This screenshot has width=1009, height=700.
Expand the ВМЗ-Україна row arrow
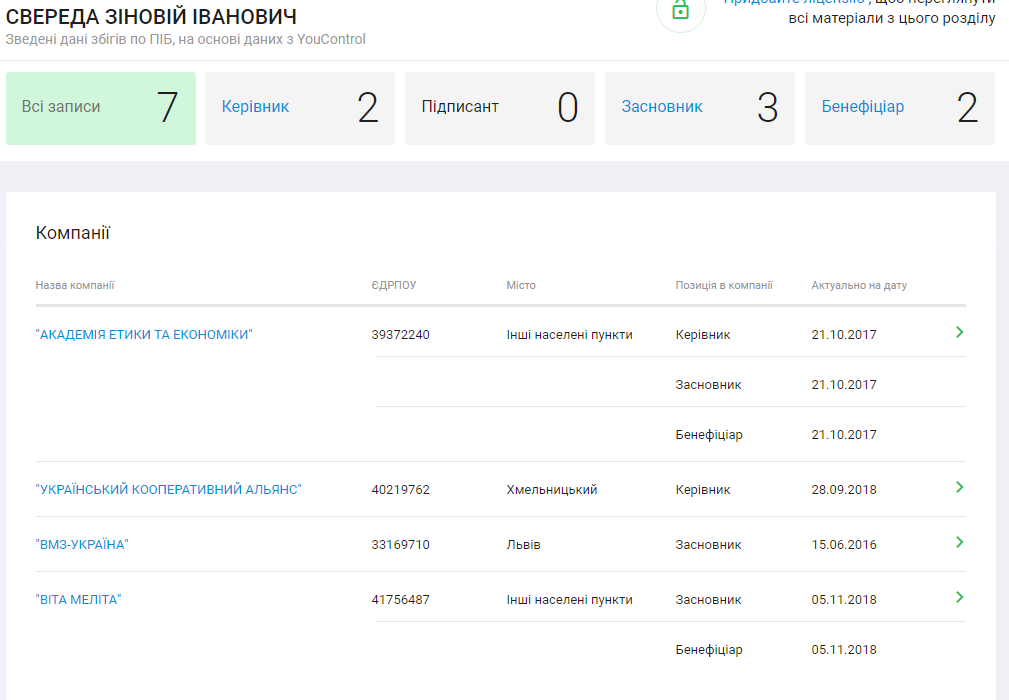tap(959, 542)
